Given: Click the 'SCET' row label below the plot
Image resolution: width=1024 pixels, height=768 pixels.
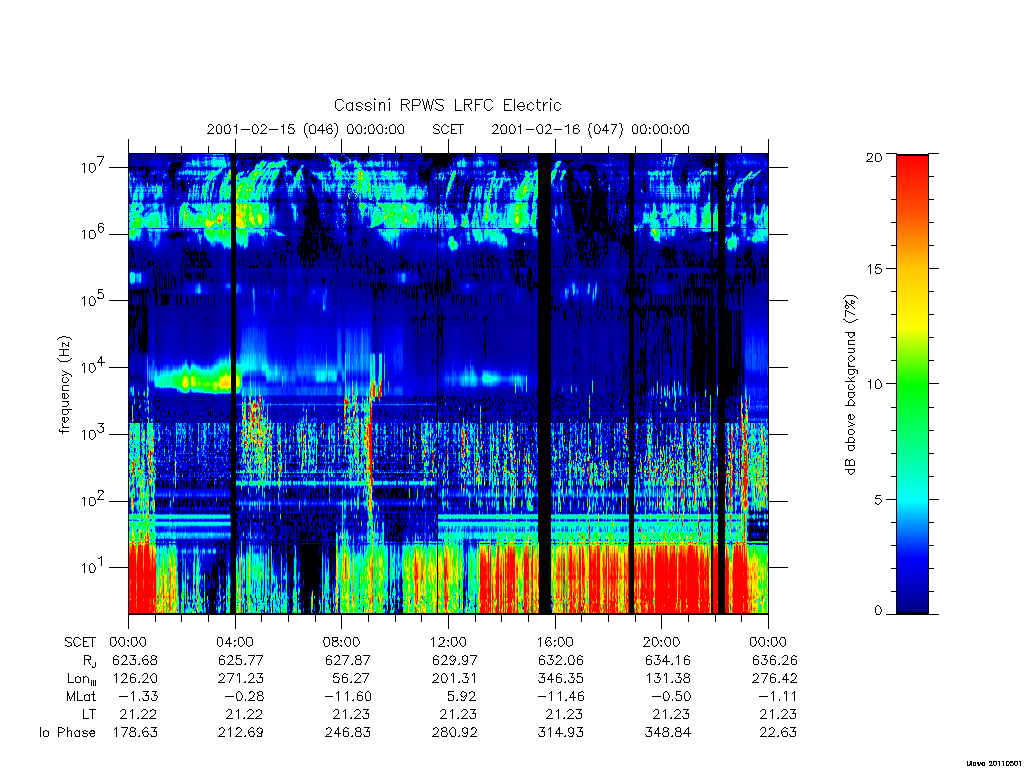Looking at the screenshot, I should point(80,642).
